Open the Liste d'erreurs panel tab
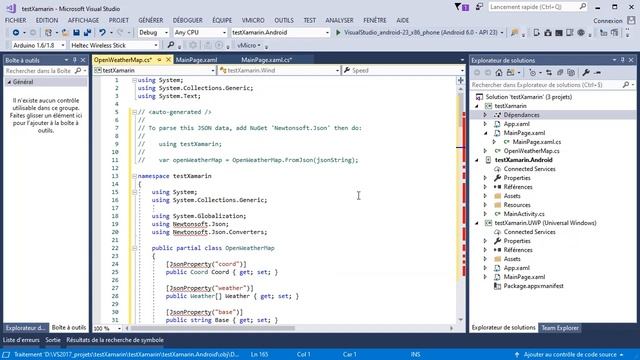The image size is (640, 360). pos(21,340)
